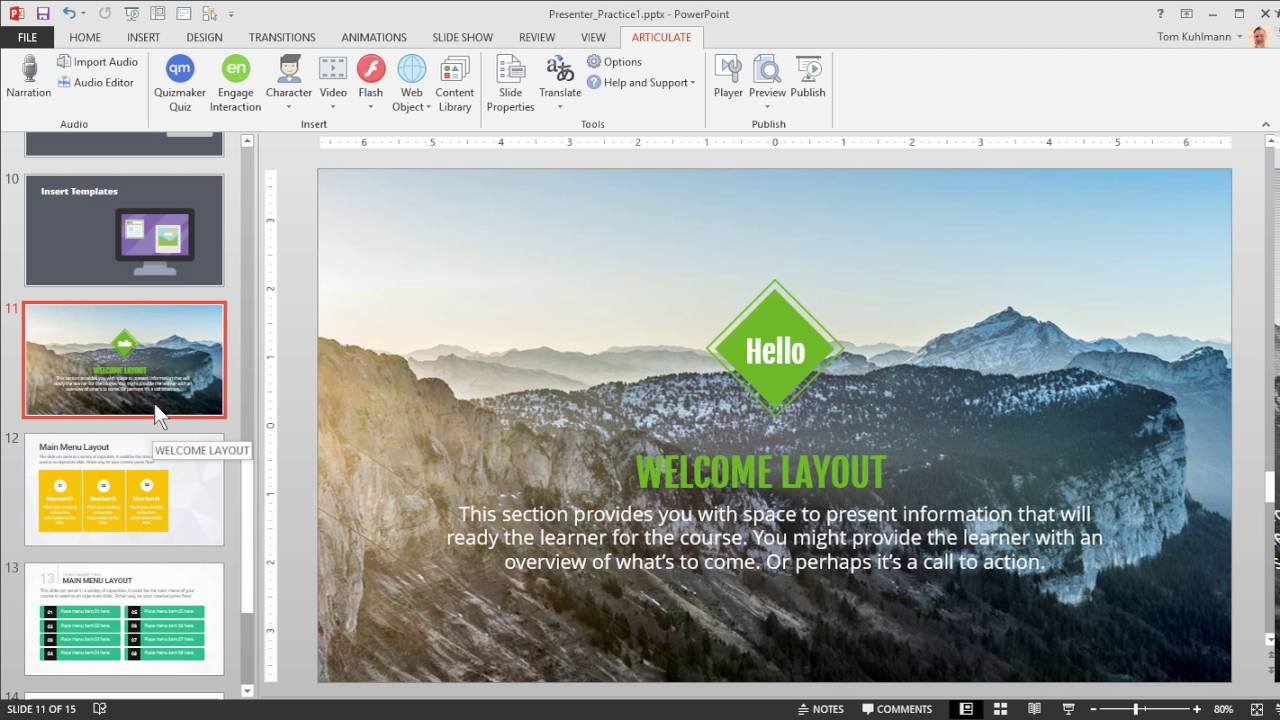Click Import Audio in the Audio group

97,62
